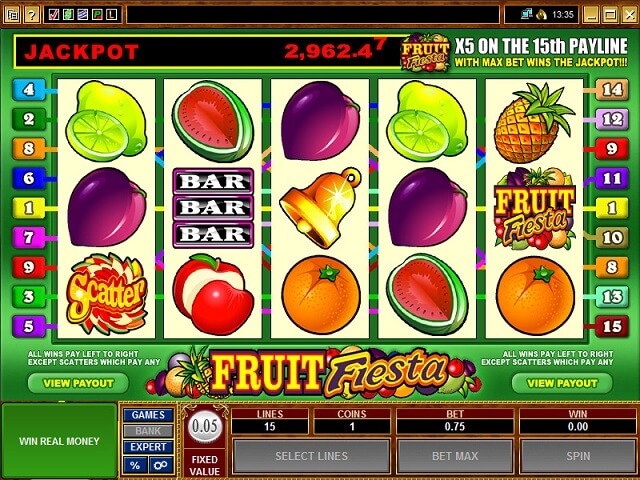The image size is (640, 480).
Task: Click the Bet Max button
Action: click(x=455, y=456)
